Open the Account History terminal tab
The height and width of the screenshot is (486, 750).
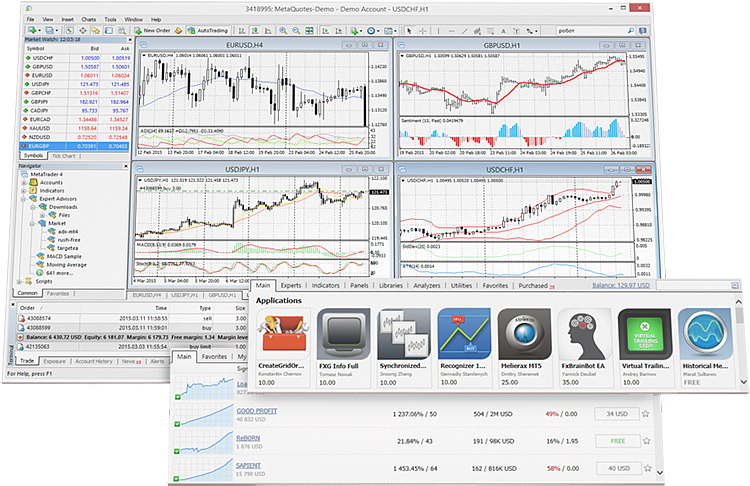[93, 362]
